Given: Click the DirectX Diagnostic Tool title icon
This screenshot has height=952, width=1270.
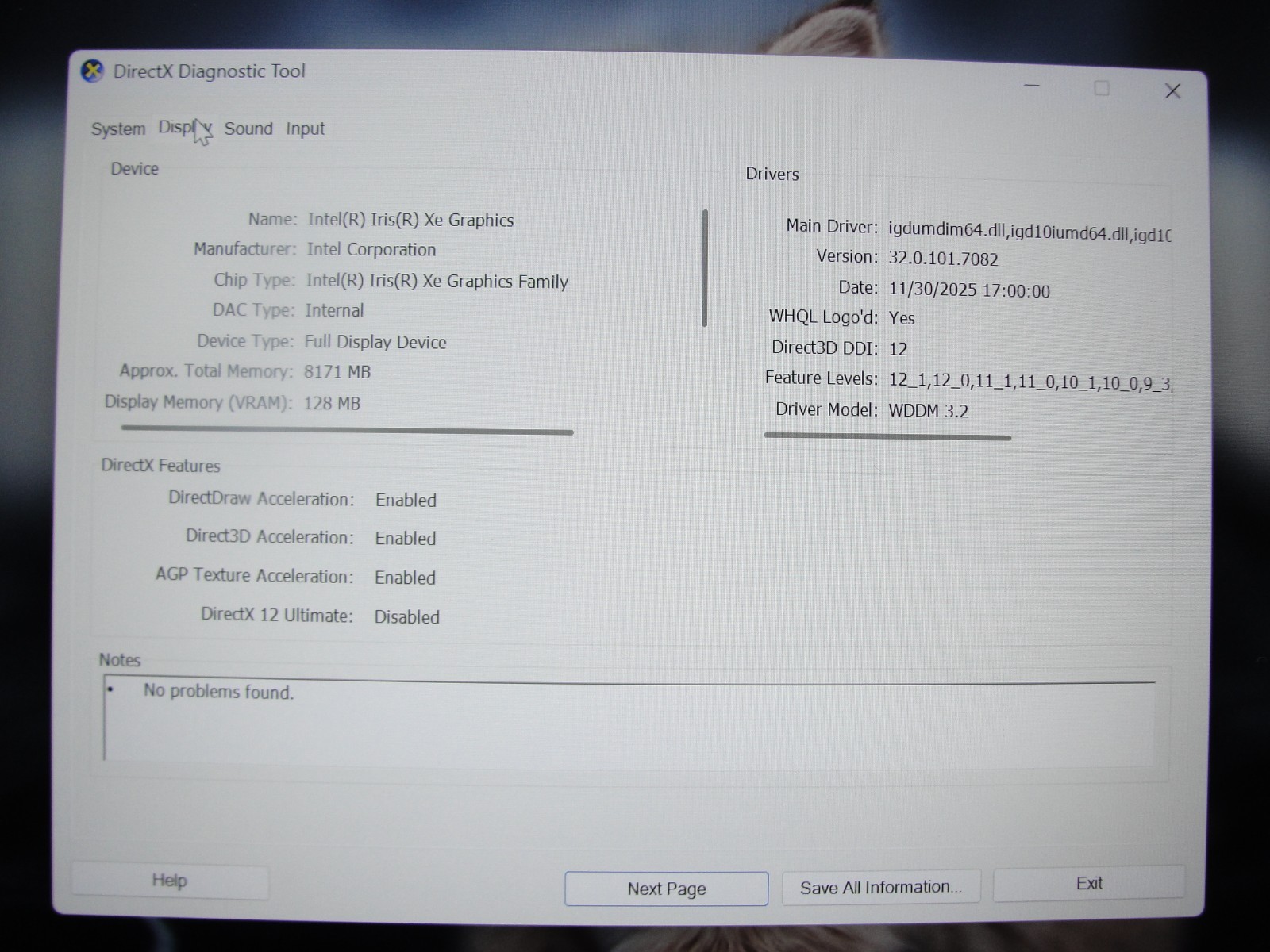Looking at the screenshot, I should pos(93,71).
